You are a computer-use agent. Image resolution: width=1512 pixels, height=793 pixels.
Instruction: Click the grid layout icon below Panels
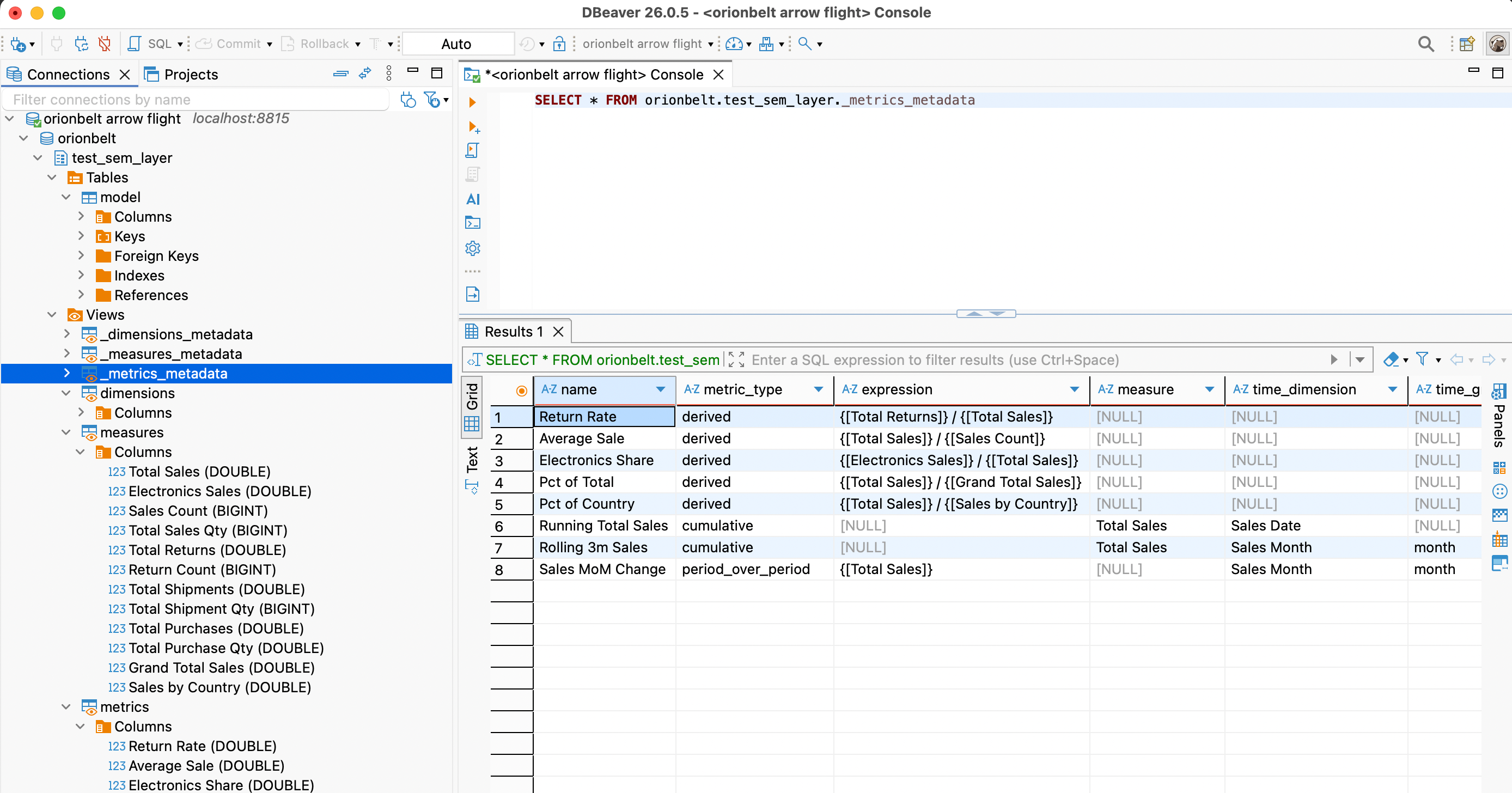pos(1499,468)
